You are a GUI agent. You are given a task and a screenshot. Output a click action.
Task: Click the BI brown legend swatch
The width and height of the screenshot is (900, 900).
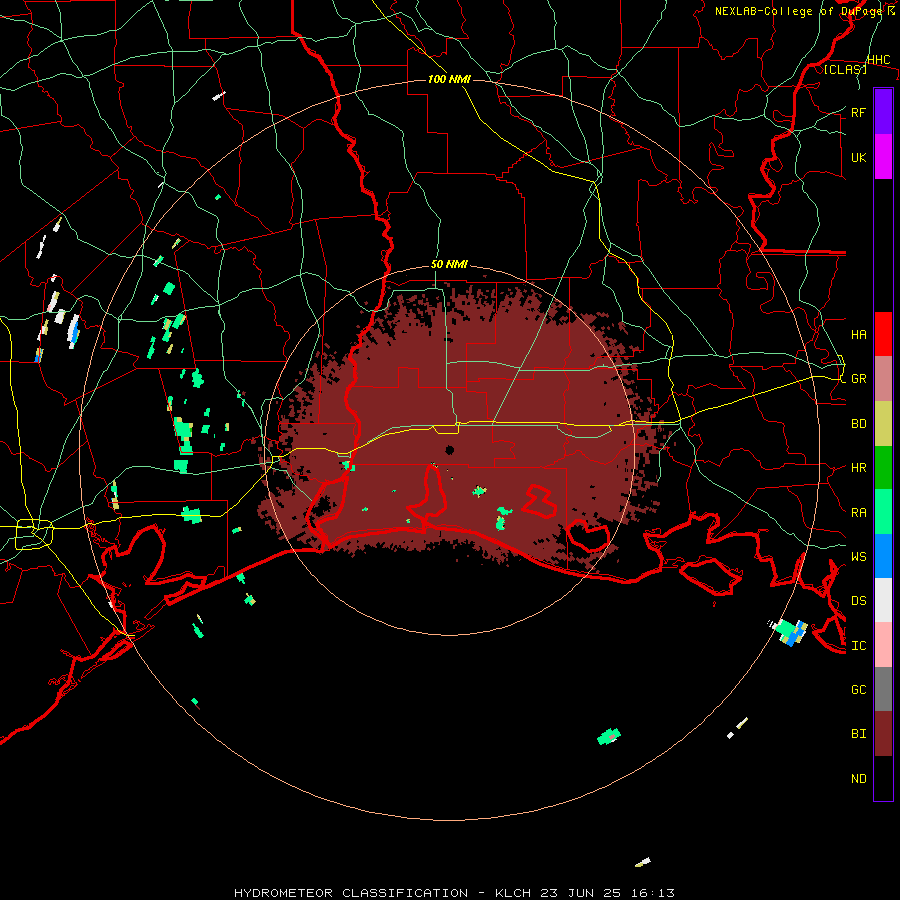click(x=883, y=734)
